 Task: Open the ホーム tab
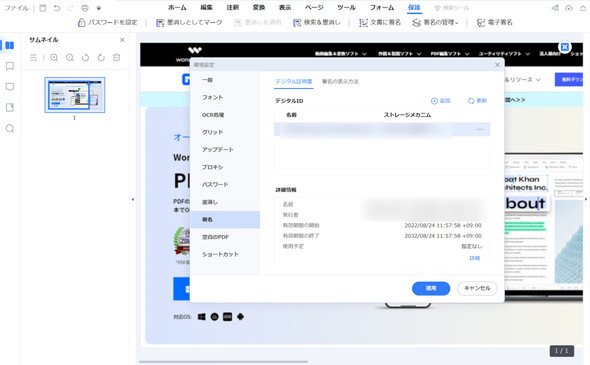177,8
